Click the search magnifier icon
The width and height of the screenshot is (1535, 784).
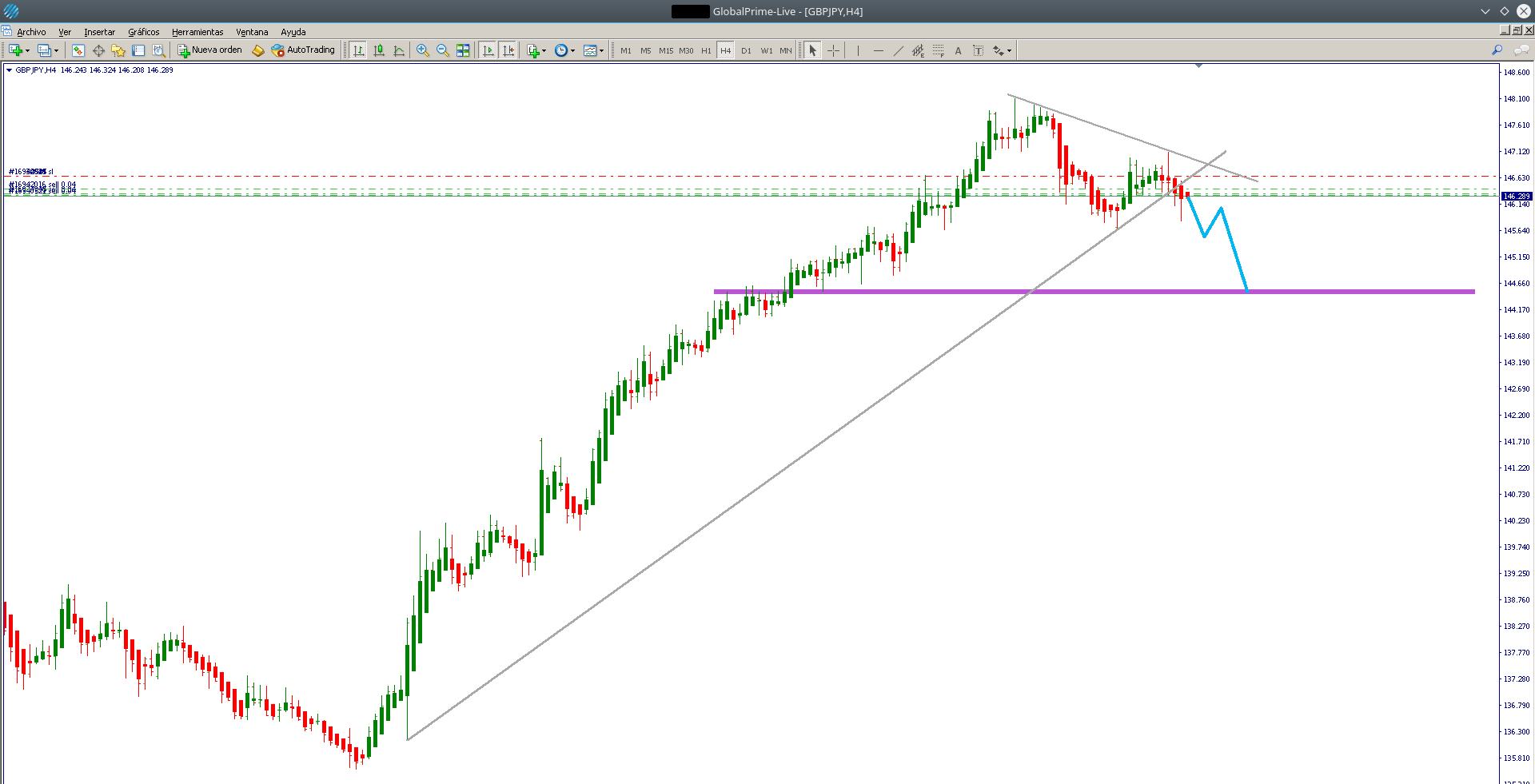[1497, 50]
